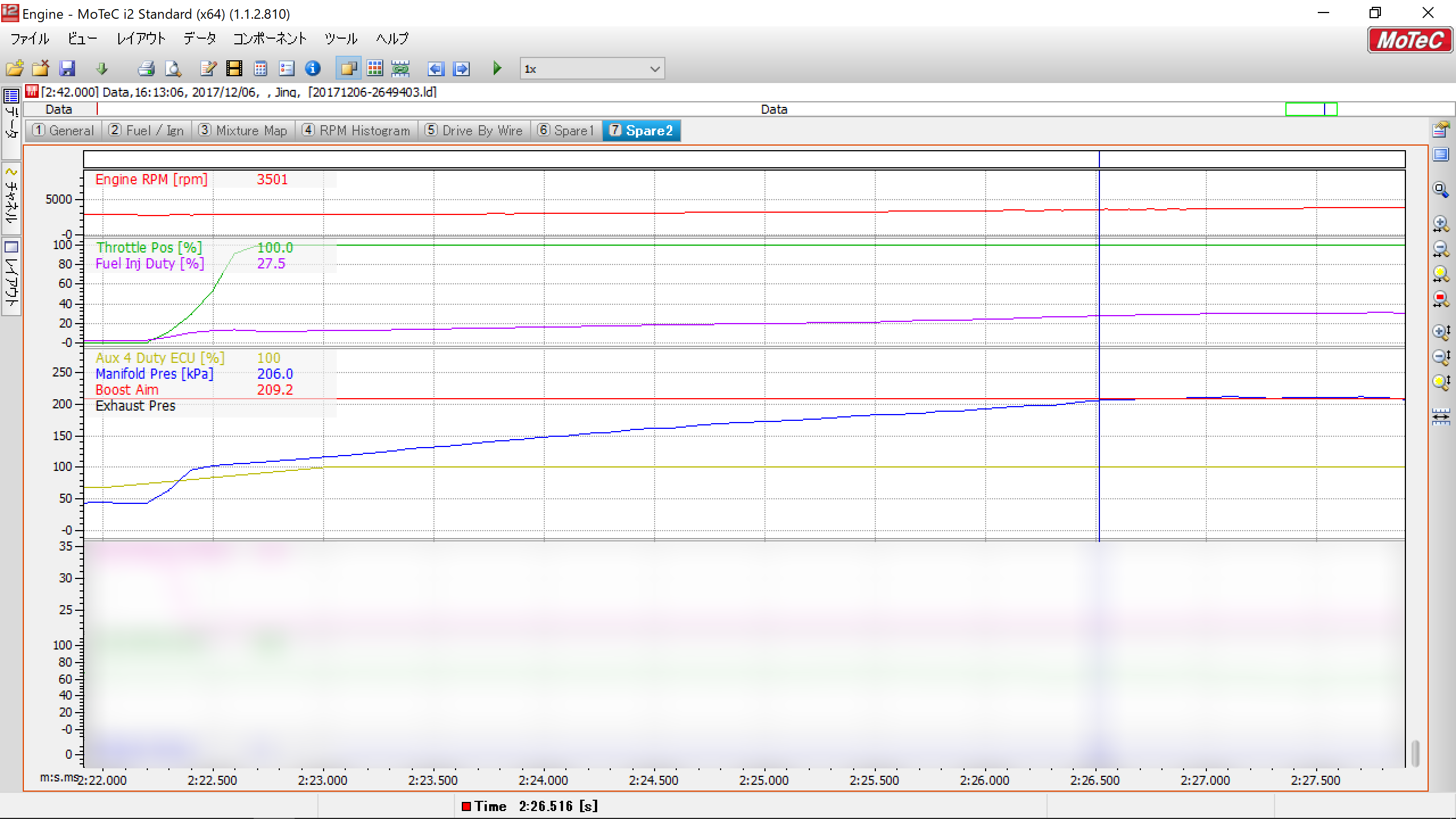1456x819 pixels.
Task: Click the blue information details icon
Action: click(x=313, y=69)
